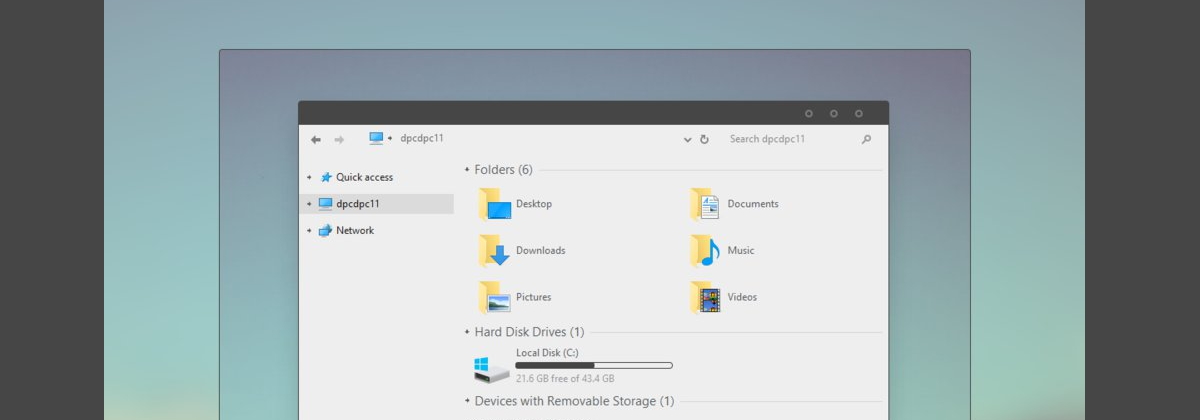Collapse the Folders (6) group
Viewport: 1200px width, 420px height.
point(467,170)
